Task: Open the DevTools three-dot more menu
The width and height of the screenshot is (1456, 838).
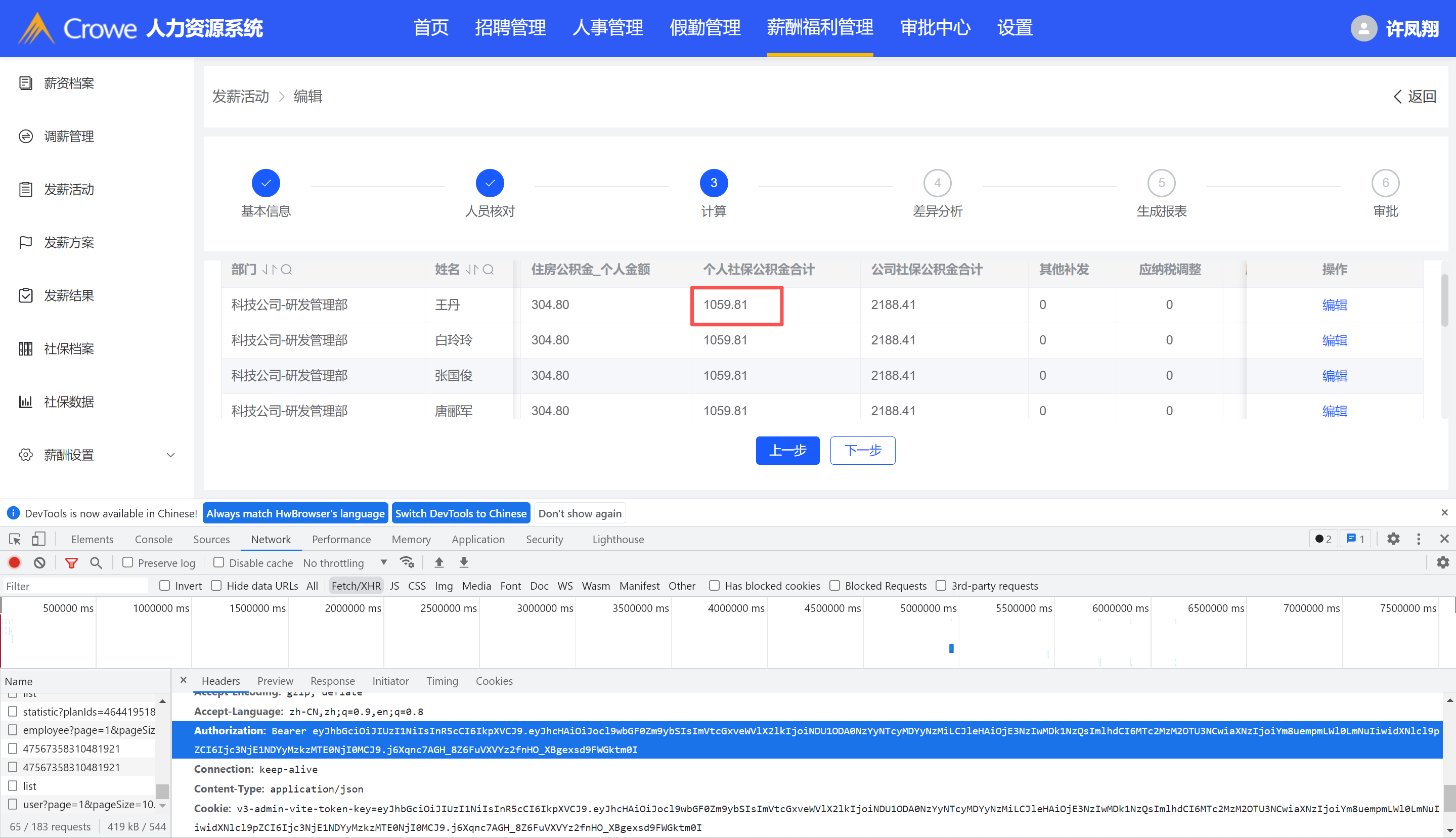Action: (1418, 539)
